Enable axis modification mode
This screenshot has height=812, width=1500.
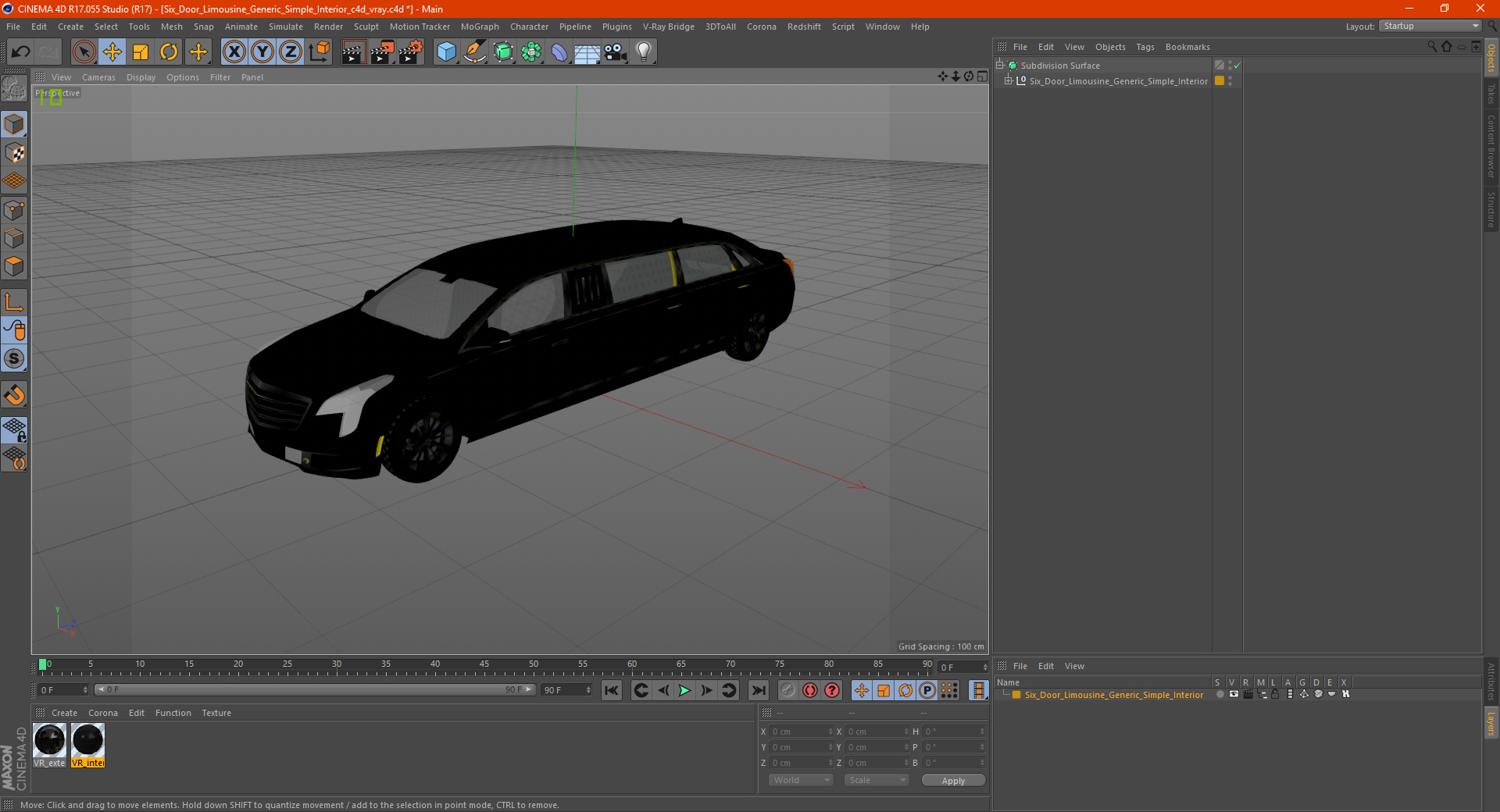14,302
